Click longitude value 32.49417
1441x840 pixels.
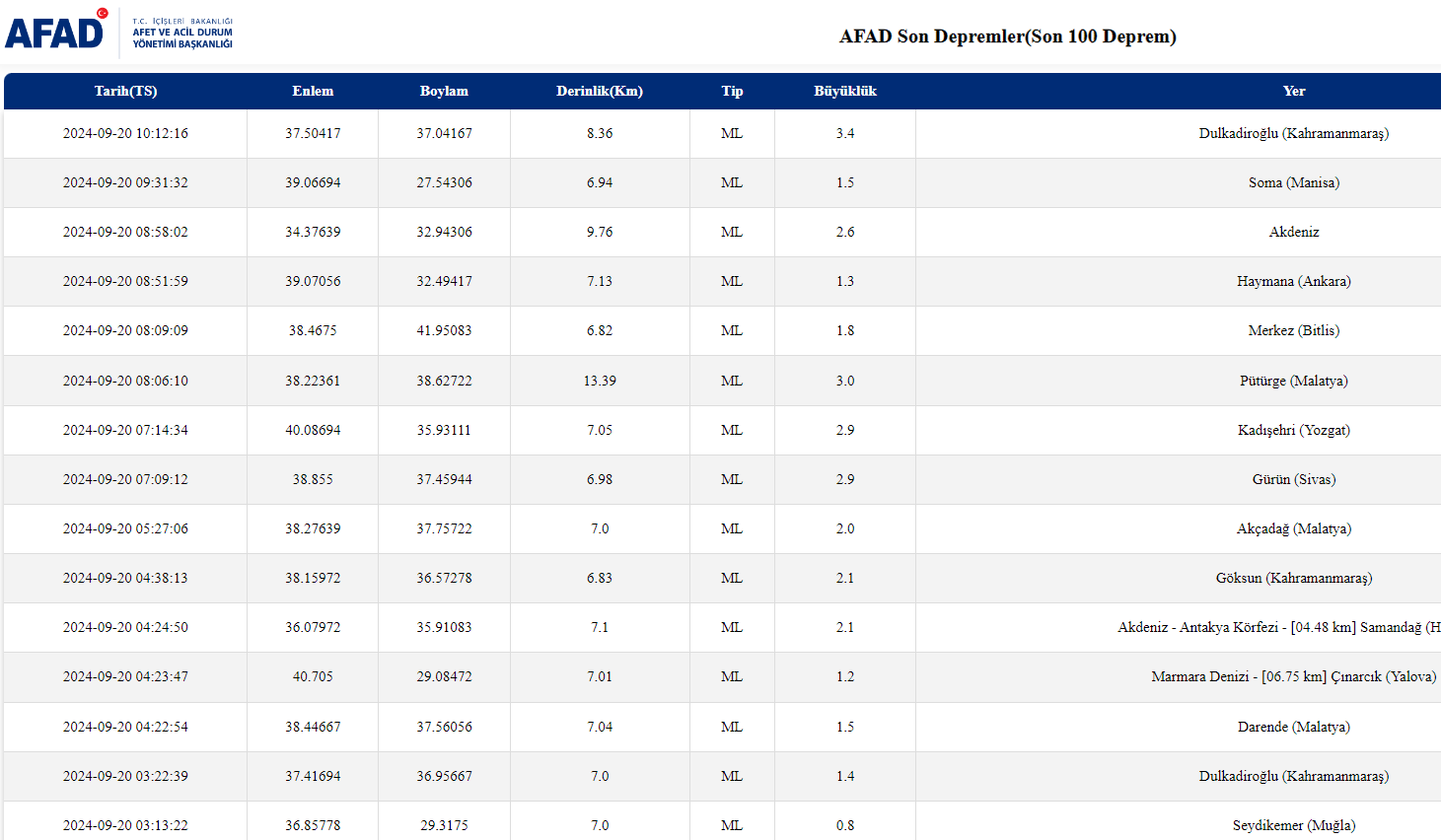tap(444, 281)
